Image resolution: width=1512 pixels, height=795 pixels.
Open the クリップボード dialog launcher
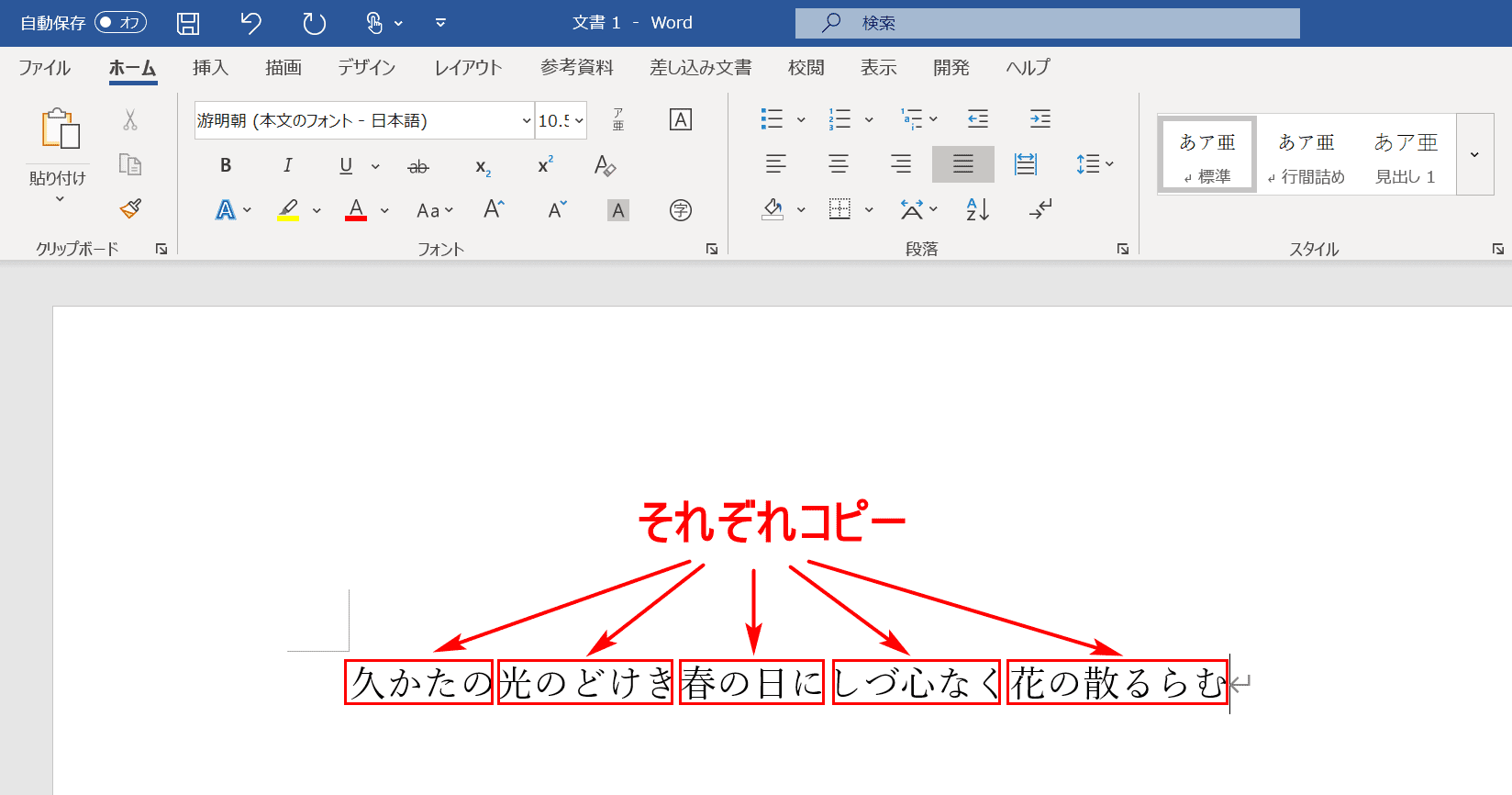[x=161, y=249]
